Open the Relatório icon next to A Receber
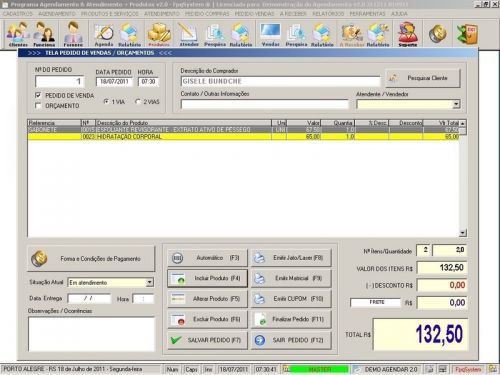The height and width of the screenshot is (375, 500). click(378, 34)
